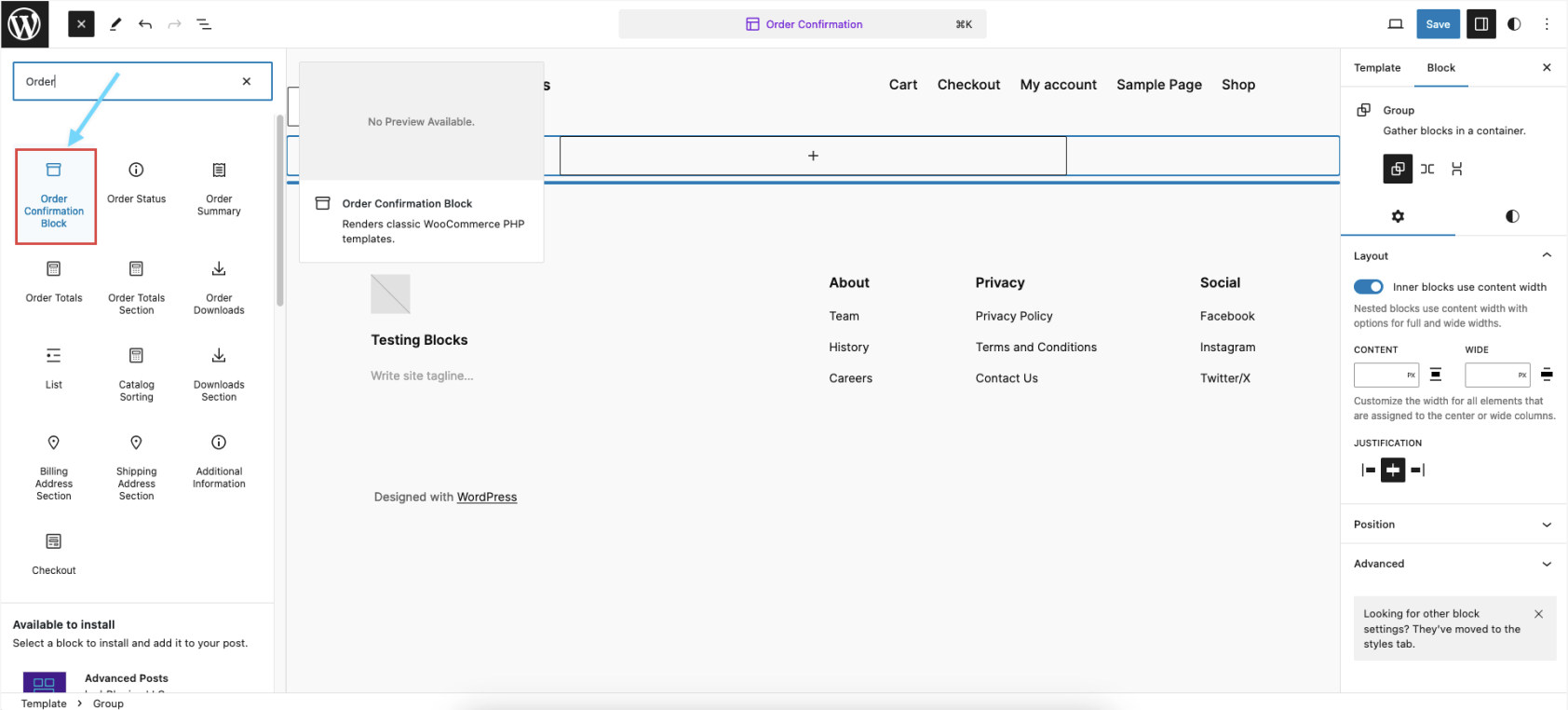Insert the Order Status block

137,184
